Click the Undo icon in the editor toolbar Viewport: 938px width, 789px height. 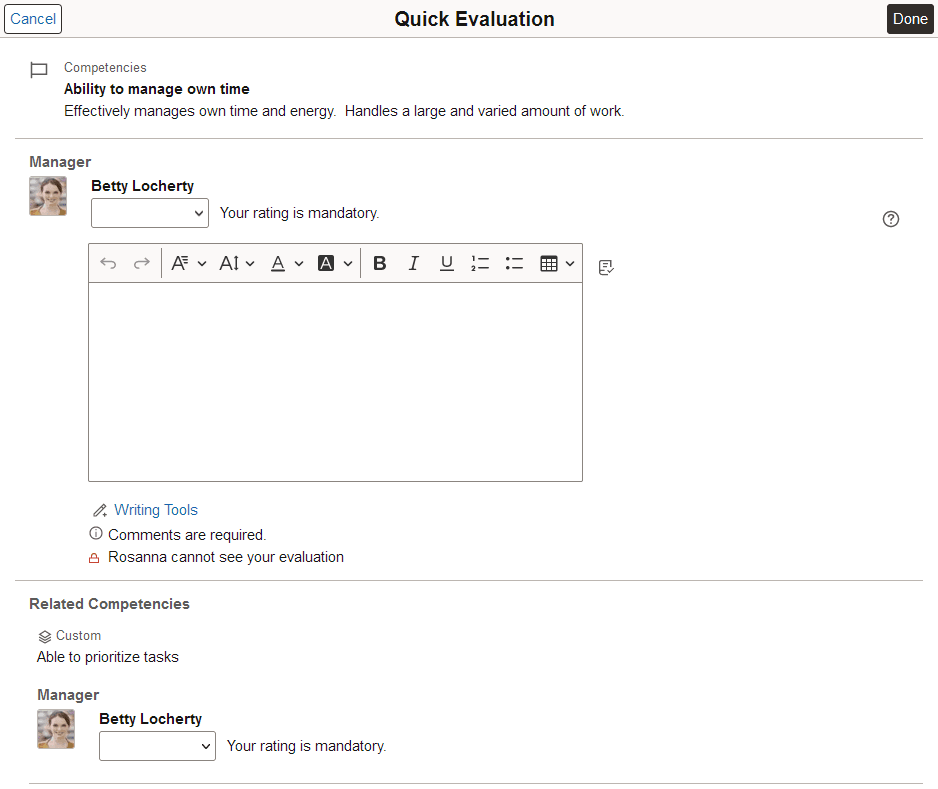coord(108,262)
